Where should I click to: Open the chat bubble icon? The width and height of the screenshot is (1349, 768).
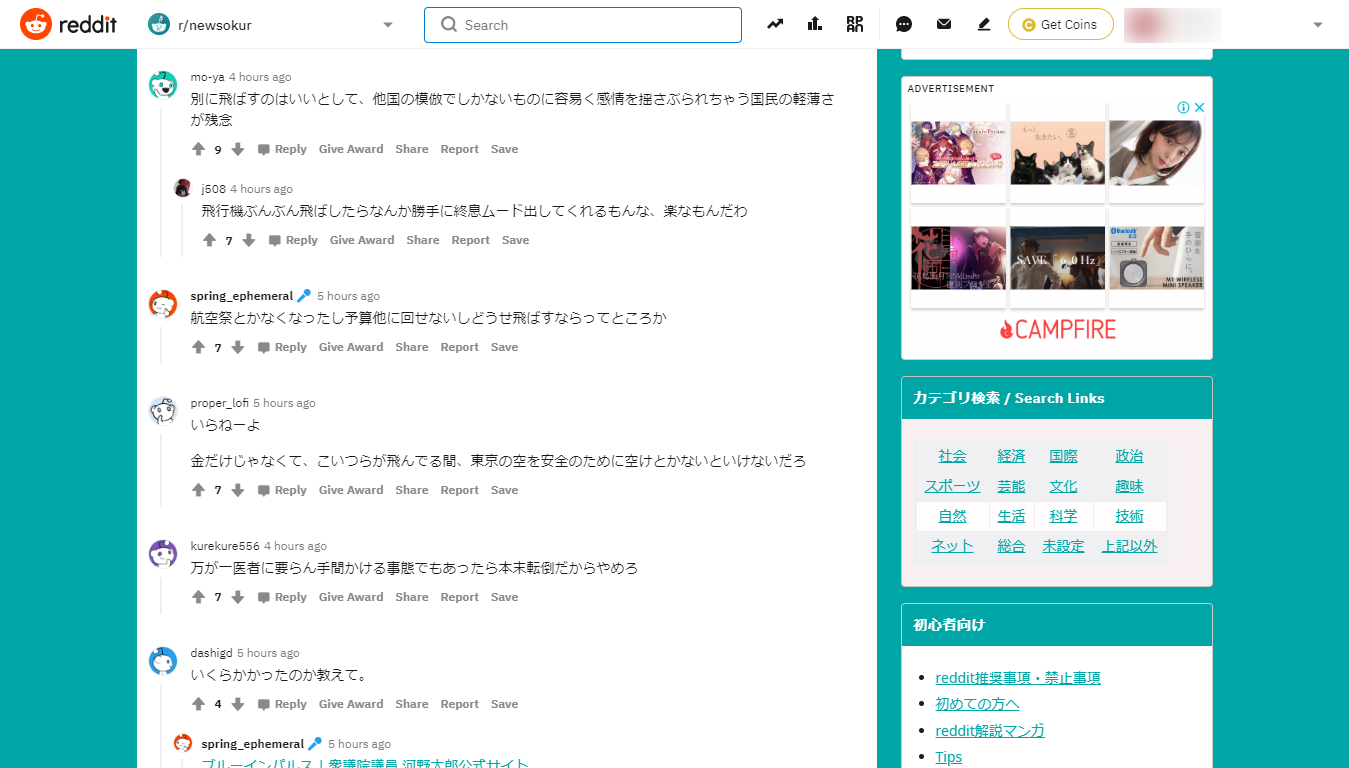(904, 24)
